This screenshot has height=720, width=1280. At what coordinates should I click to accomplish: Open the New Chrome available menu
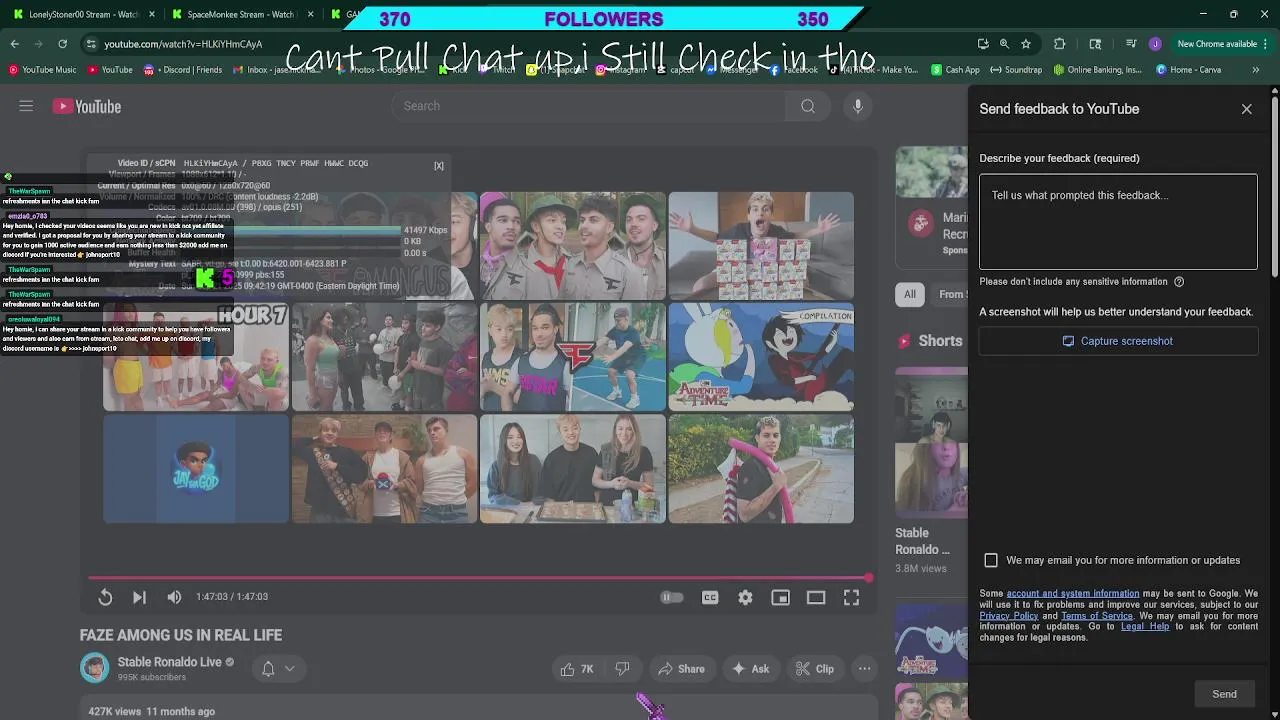1222,44
